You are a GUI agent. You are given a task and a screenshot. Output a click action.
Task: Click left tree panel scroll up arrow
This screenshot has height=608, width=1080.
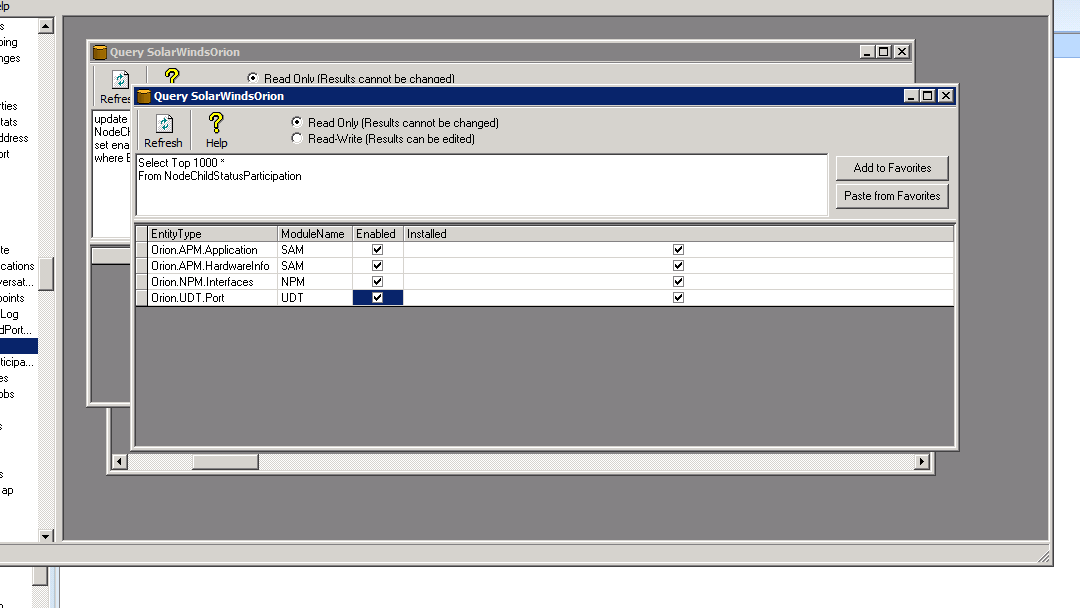tap(46, 26)
